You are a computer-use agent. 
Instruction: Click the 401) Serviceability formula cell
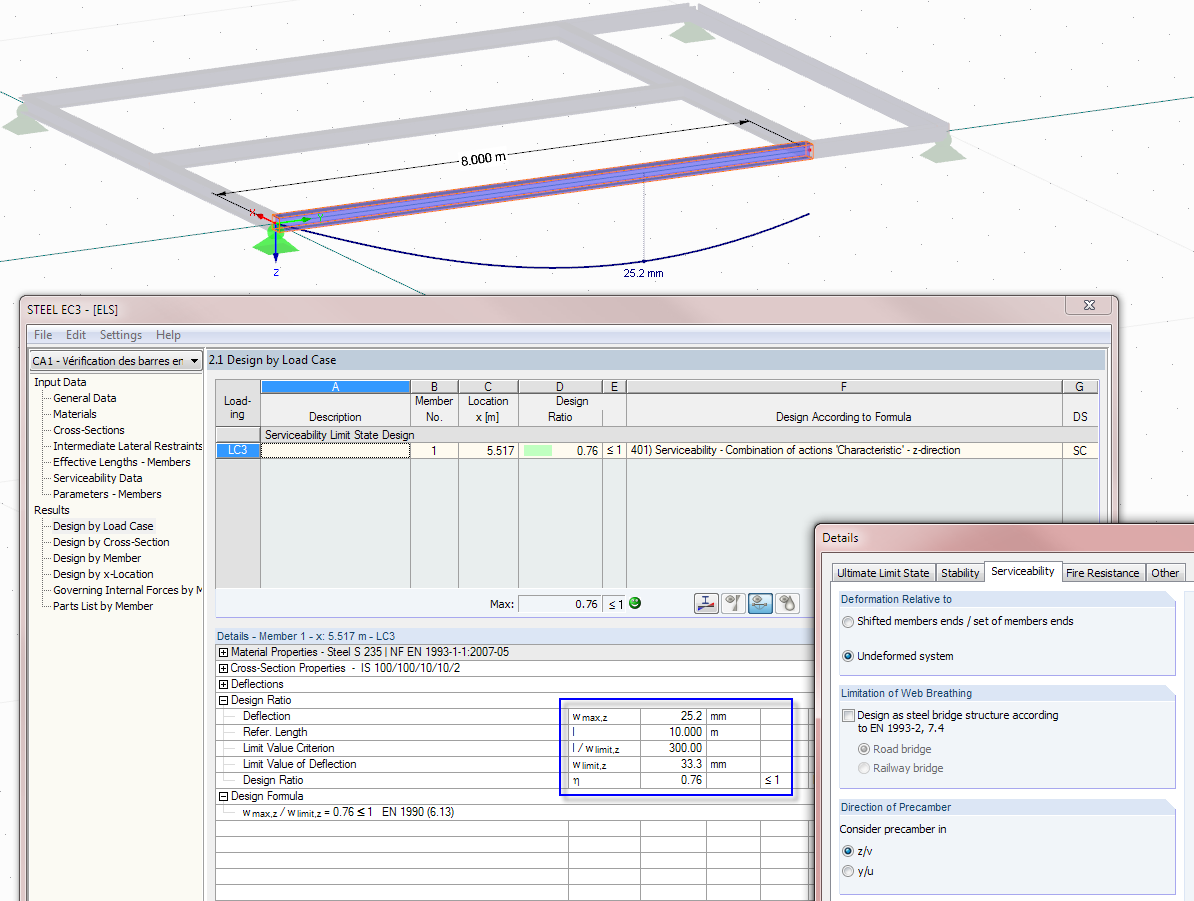coord(844,451)
